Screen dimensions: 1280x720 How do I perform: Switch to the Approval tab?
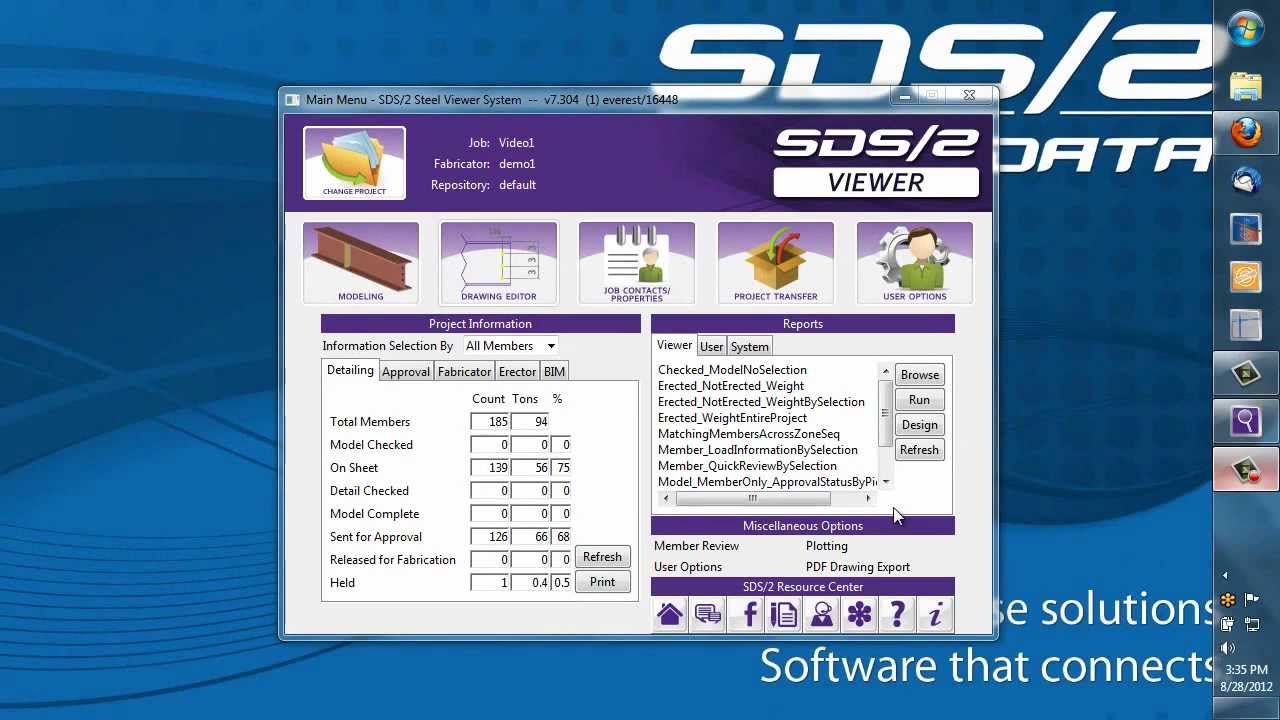point(406,372)
